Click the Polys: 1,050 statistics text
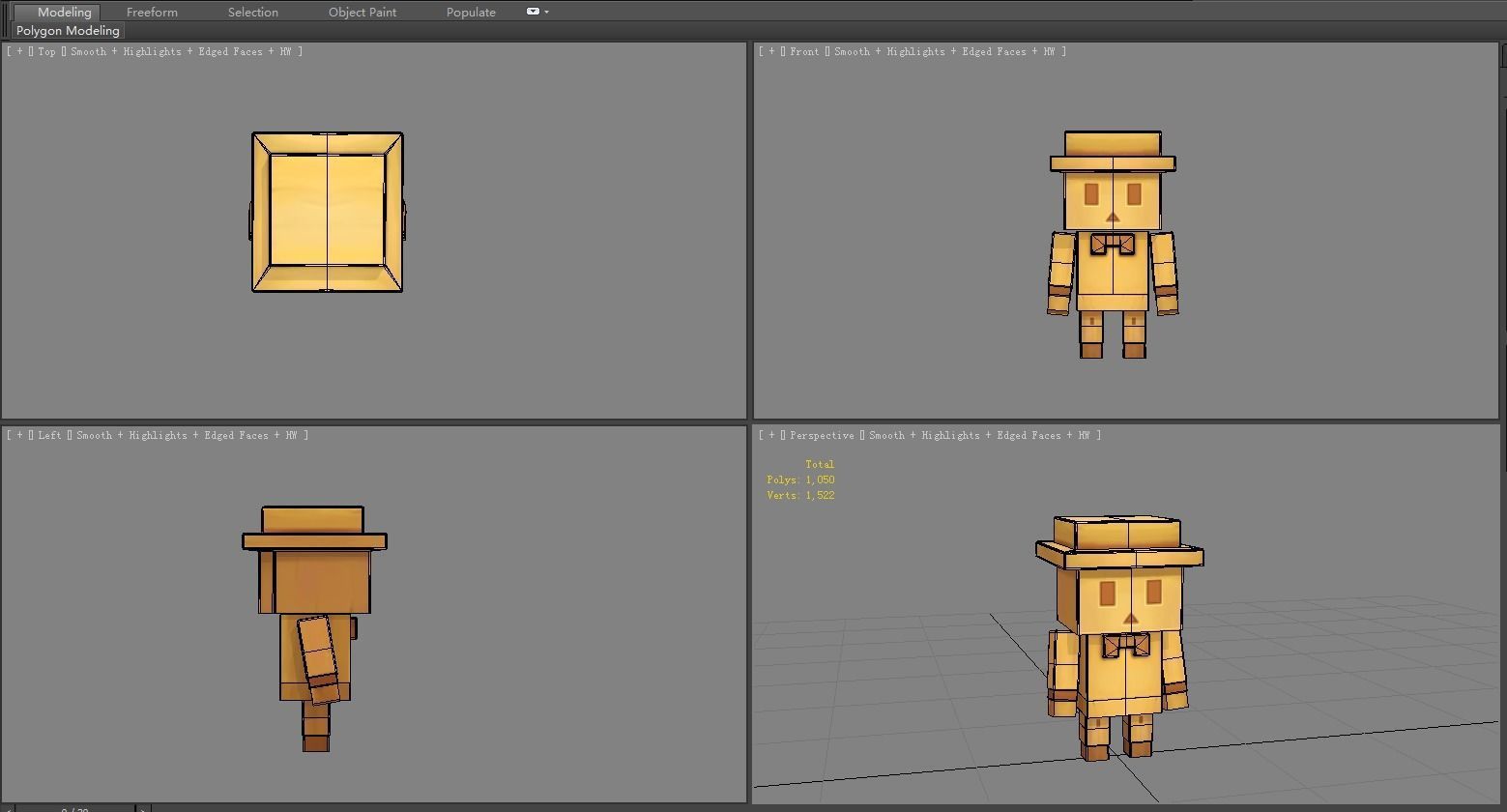 tap(800, 479)
